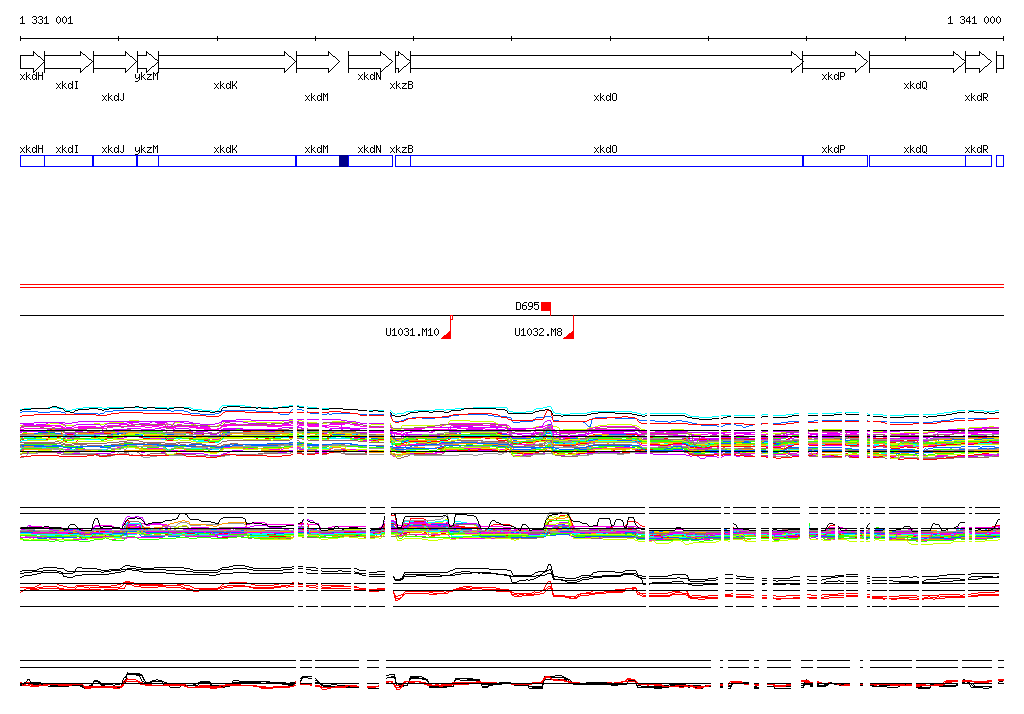Click the 'xkdK' label above the blue track

225,149
